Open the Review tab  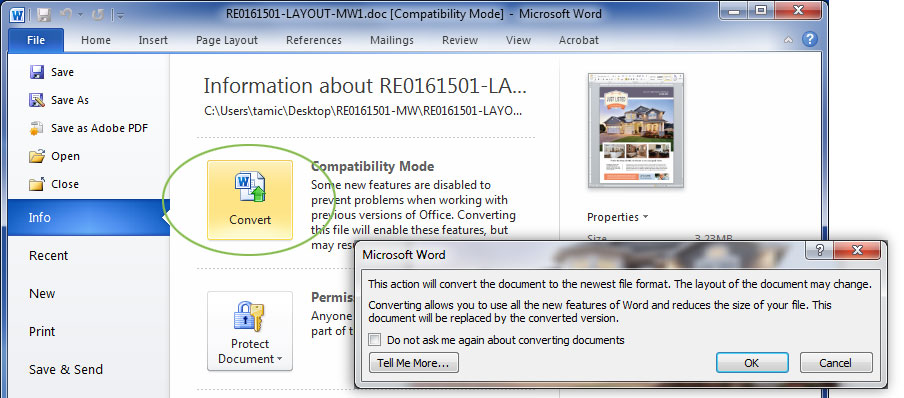459,40
